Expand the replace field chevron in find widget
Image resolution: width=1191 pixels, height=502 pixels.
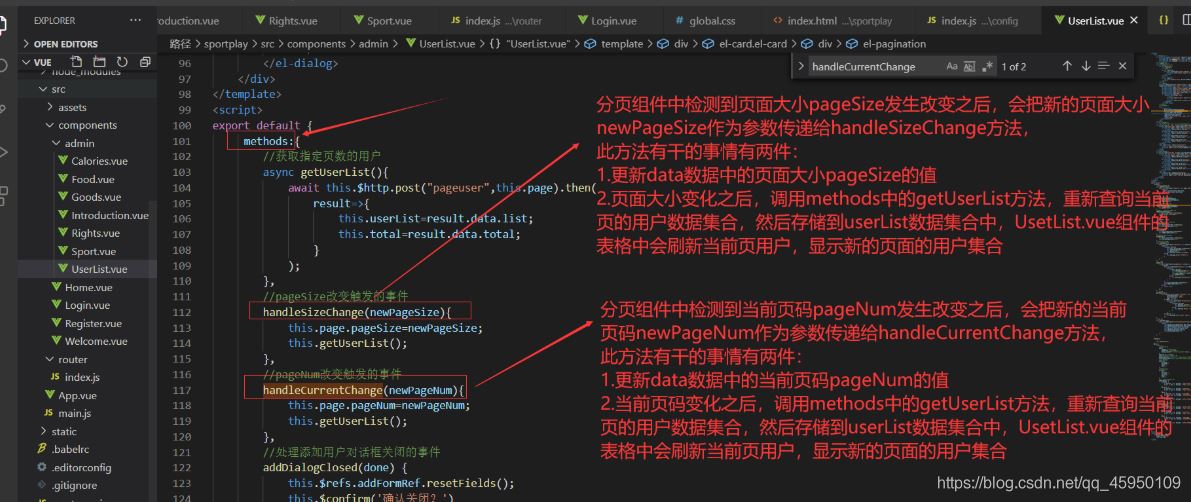click(801, 67)
